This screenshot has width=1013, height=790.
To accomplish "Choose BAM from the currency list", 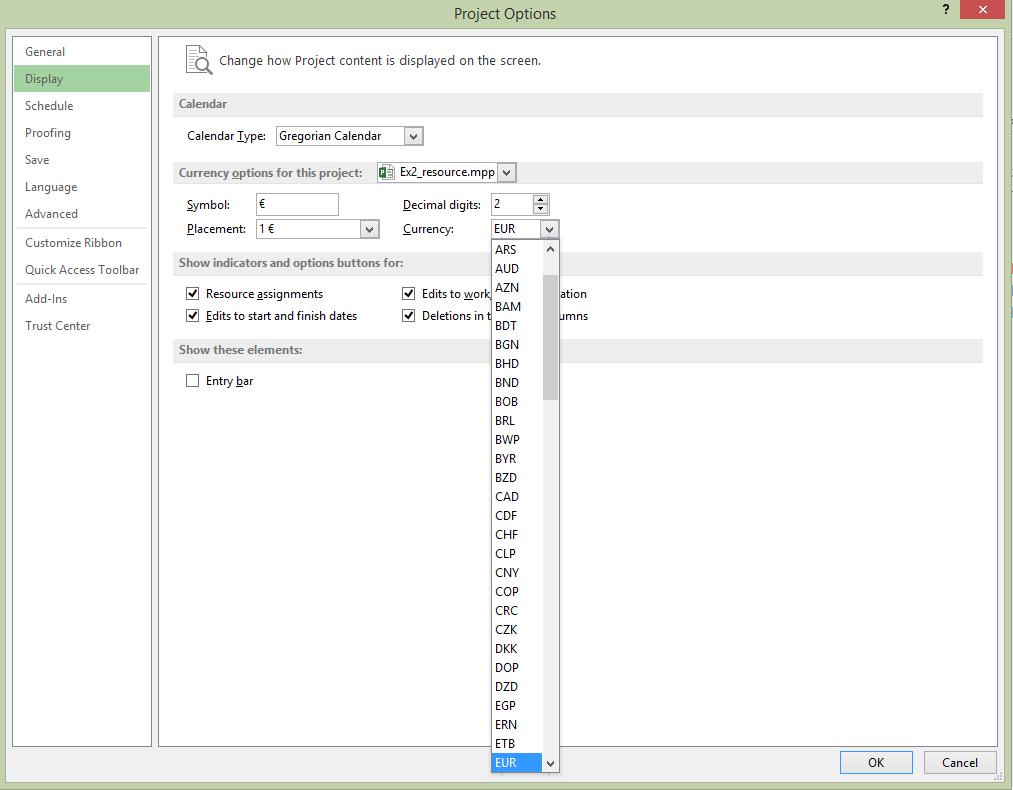I will pos(517,307).
